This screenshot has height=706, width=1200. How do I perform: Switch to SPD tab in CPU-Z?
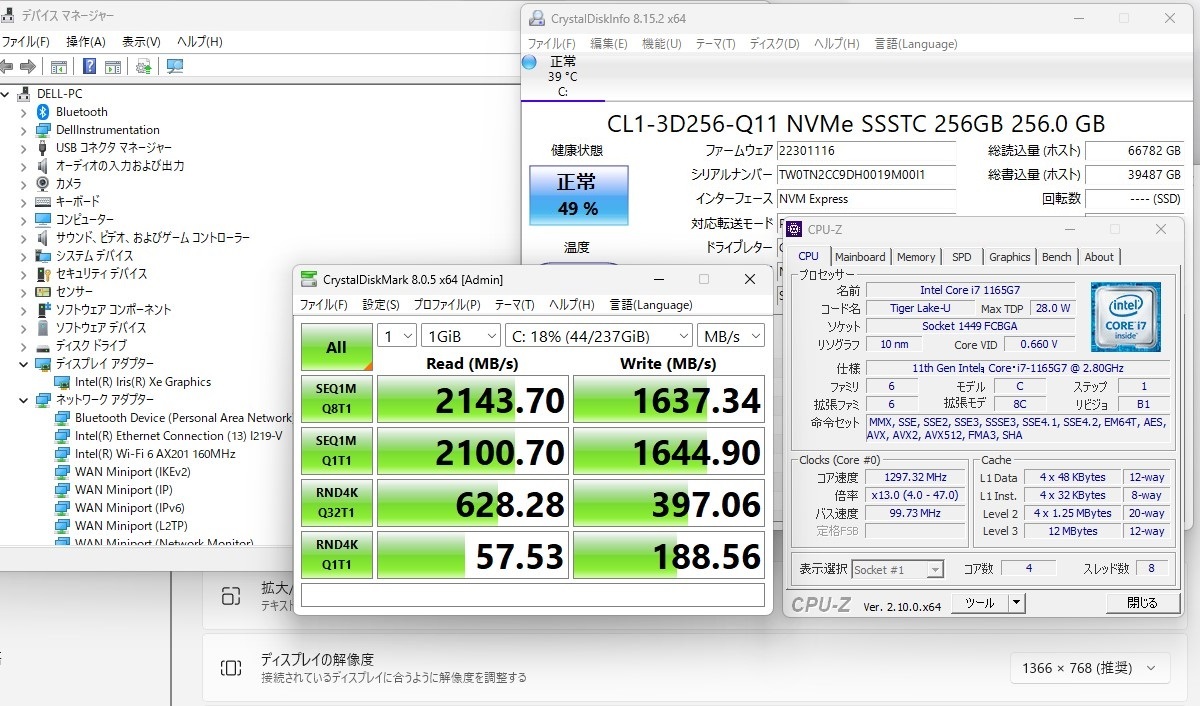tap(962, 257)
